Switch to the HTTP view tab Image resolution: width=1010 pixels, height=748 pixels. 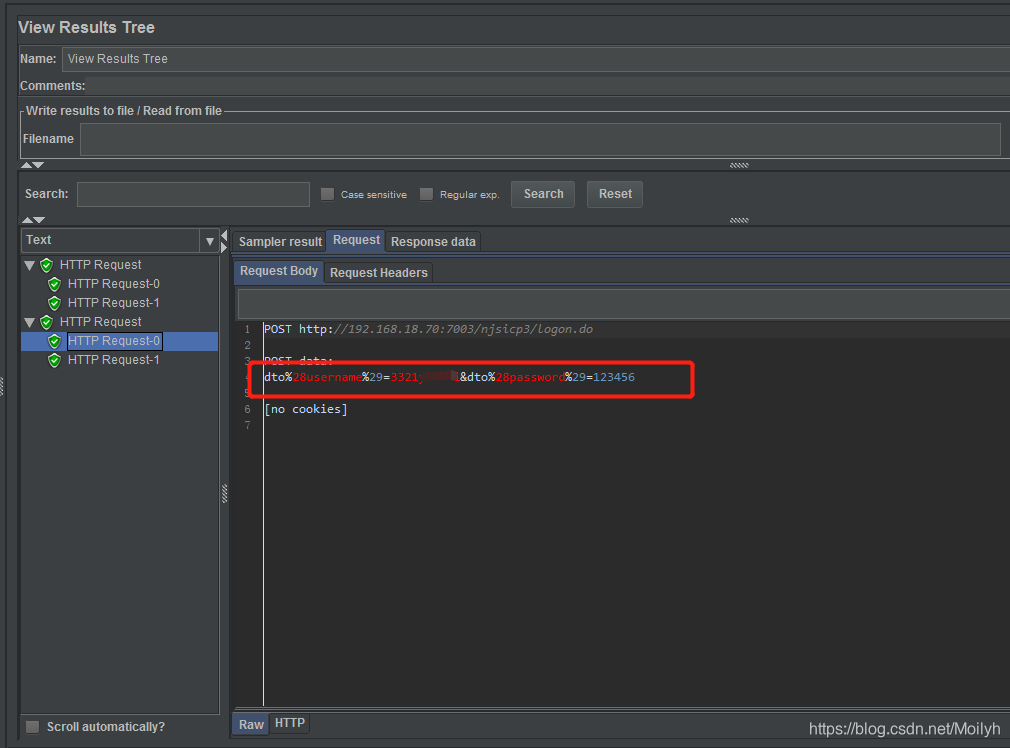290,723
